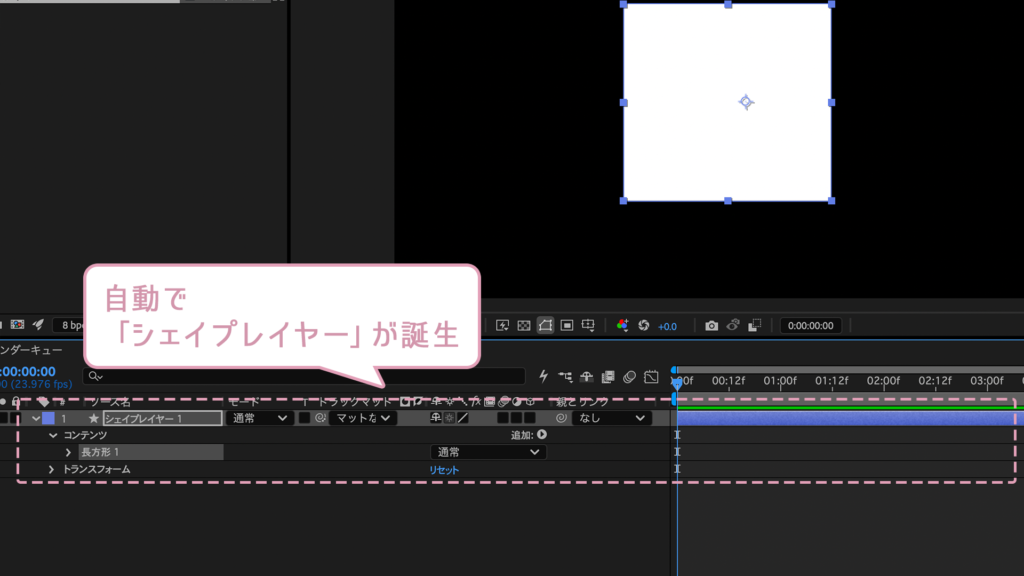Click the 0:00:00:00 preview time field
The width and height of the screenshot is (1024, 576).
810,325
